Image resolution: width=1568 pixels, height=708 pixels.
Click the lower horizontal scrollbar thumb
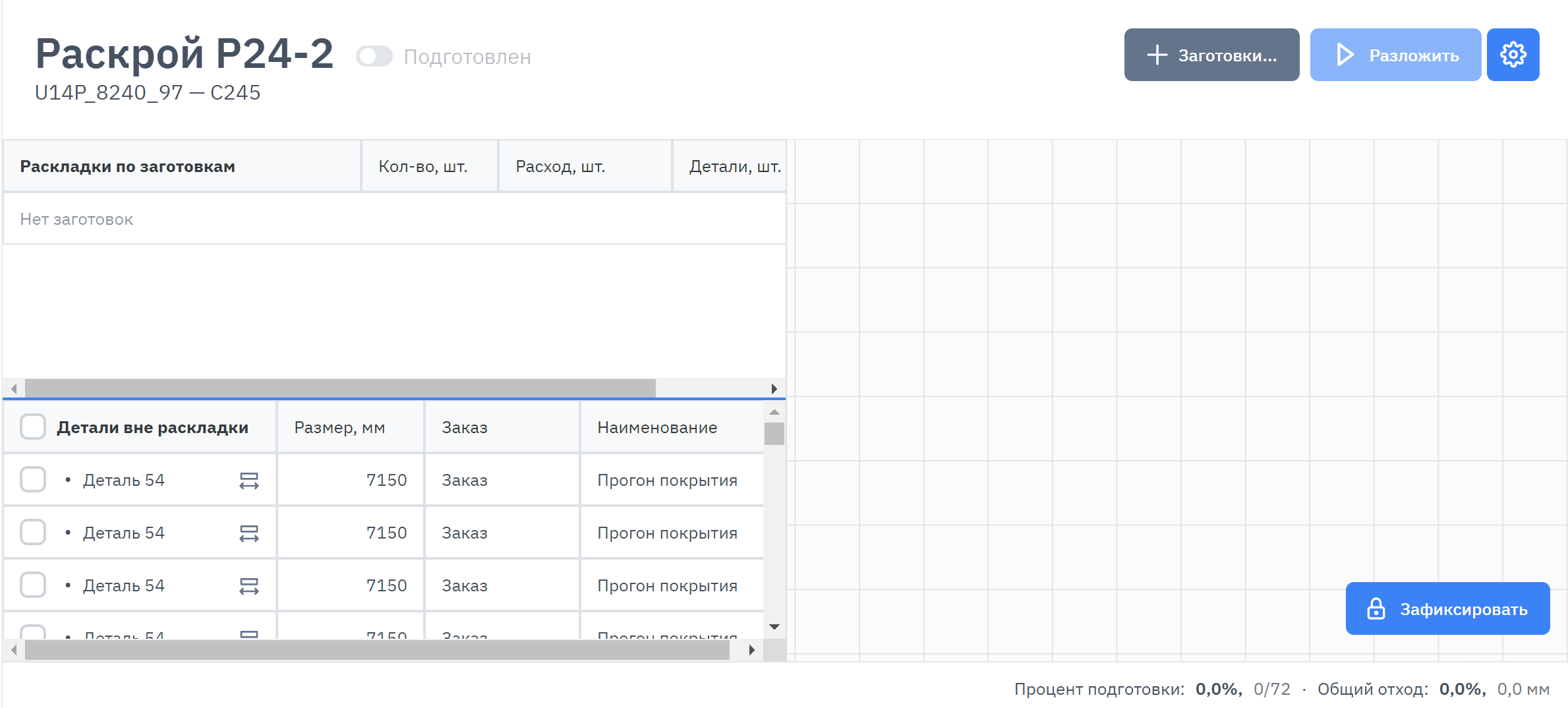click(x=377, y=650)
